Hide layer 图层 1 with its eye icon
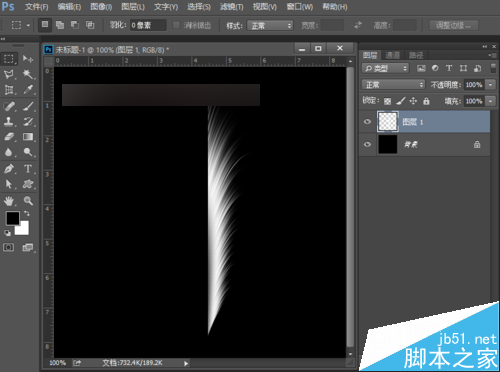The width and height of the screenshot is (500, 372). (x=367, y=122)
